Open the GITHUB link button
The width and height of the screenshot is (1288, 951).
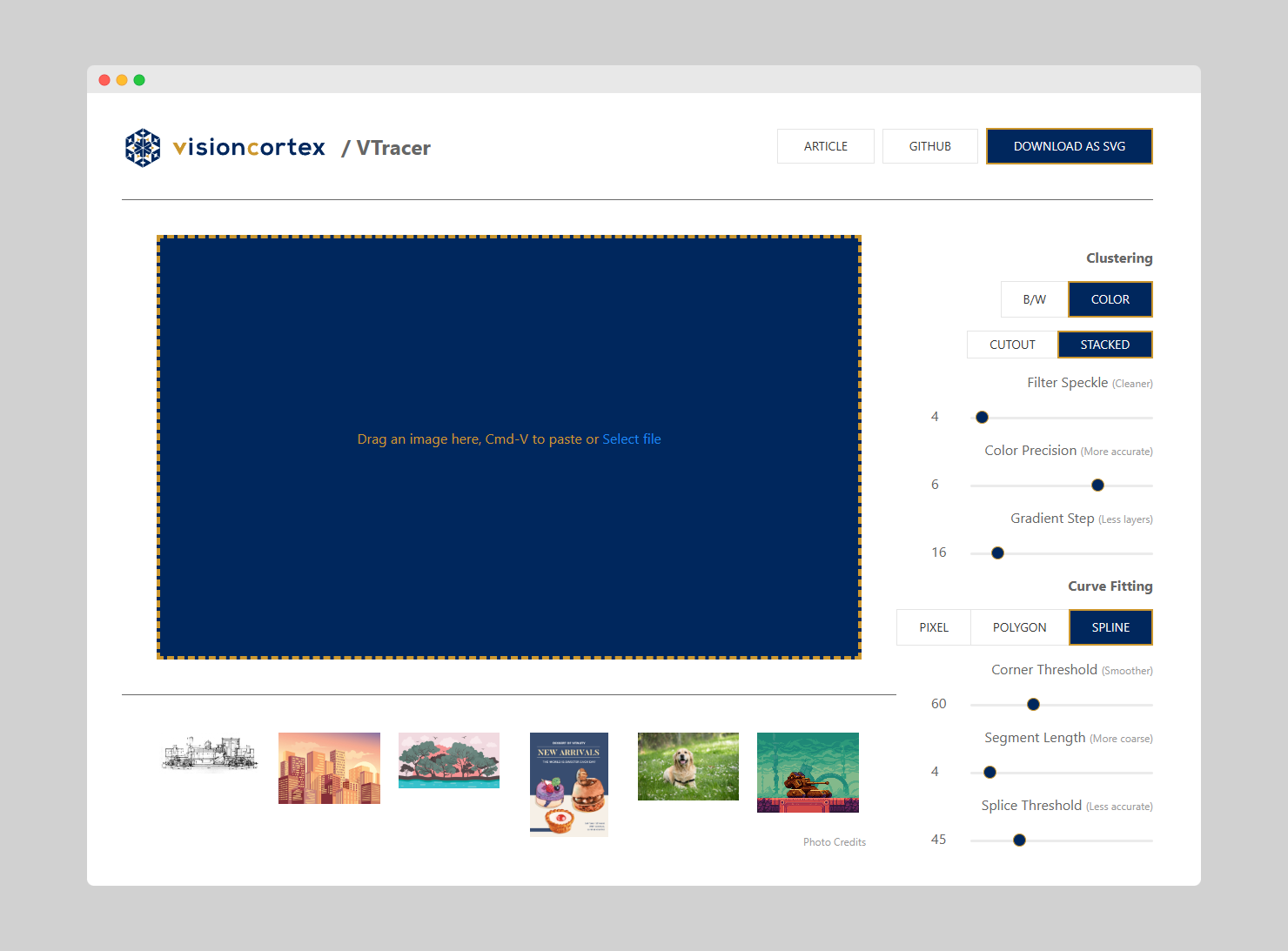click(x=929, y=146)
